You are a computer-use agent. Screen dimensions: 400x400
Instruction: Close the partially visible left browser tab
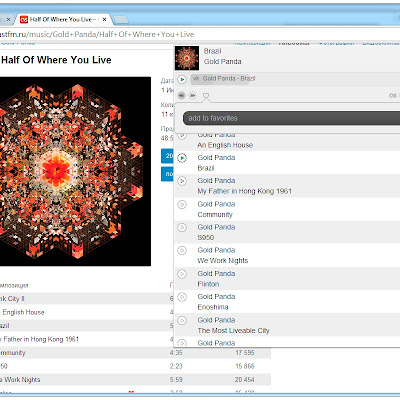tap(8, 20)
